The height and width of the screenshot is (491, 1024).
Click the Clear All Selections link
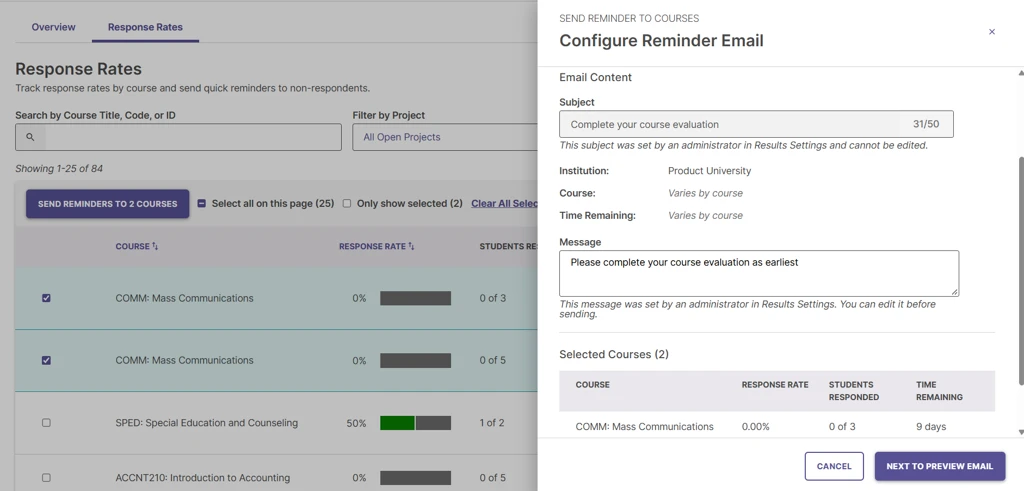[x=504, y=203]
